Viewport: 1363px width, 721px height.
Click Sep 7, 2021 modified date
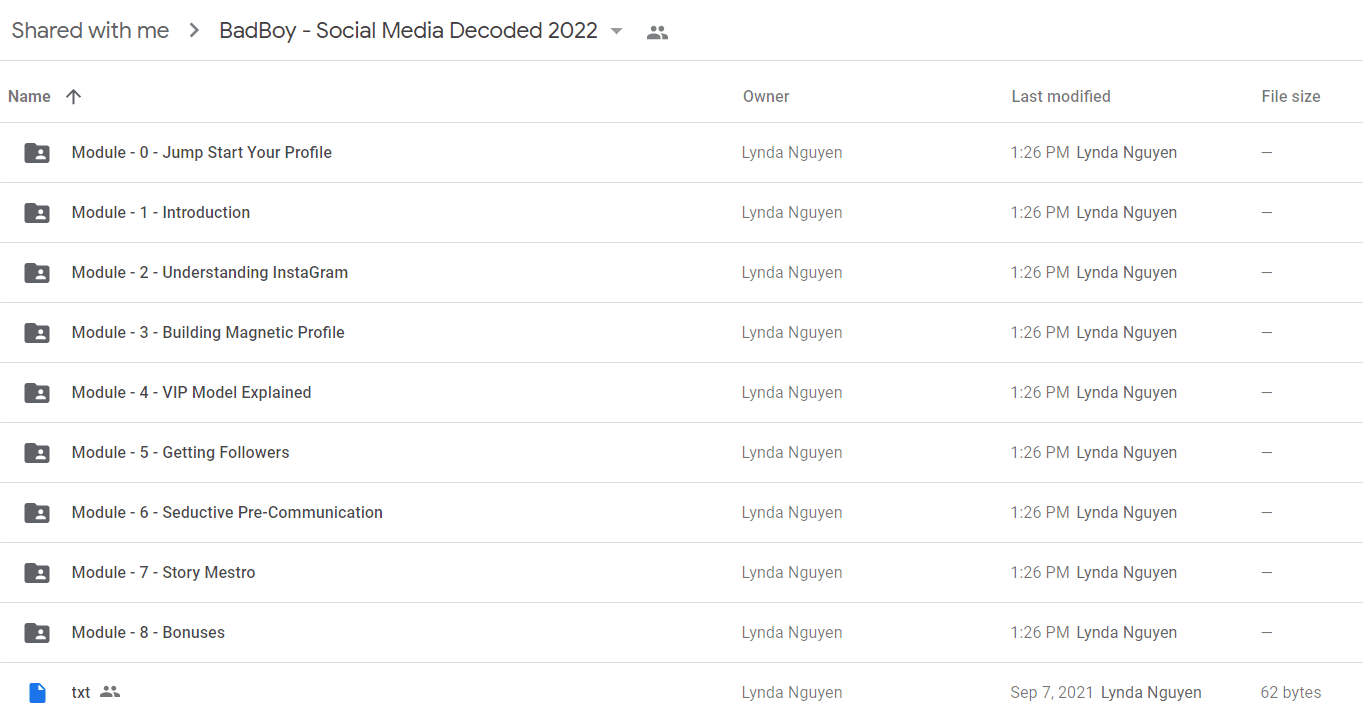click(x=1052, y=693)
